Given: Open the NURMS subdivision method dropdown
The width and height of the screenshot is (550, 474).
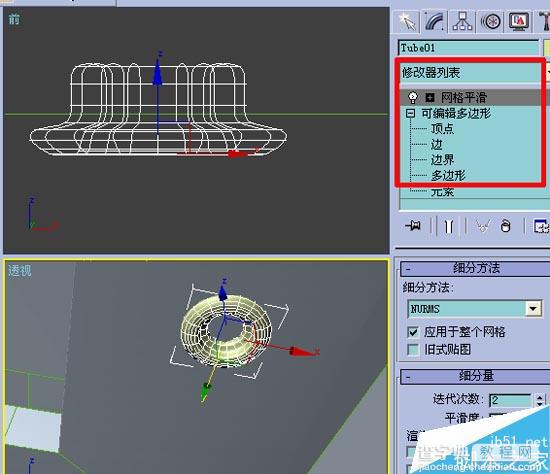Looking at the screenshot, I should 533,309.
